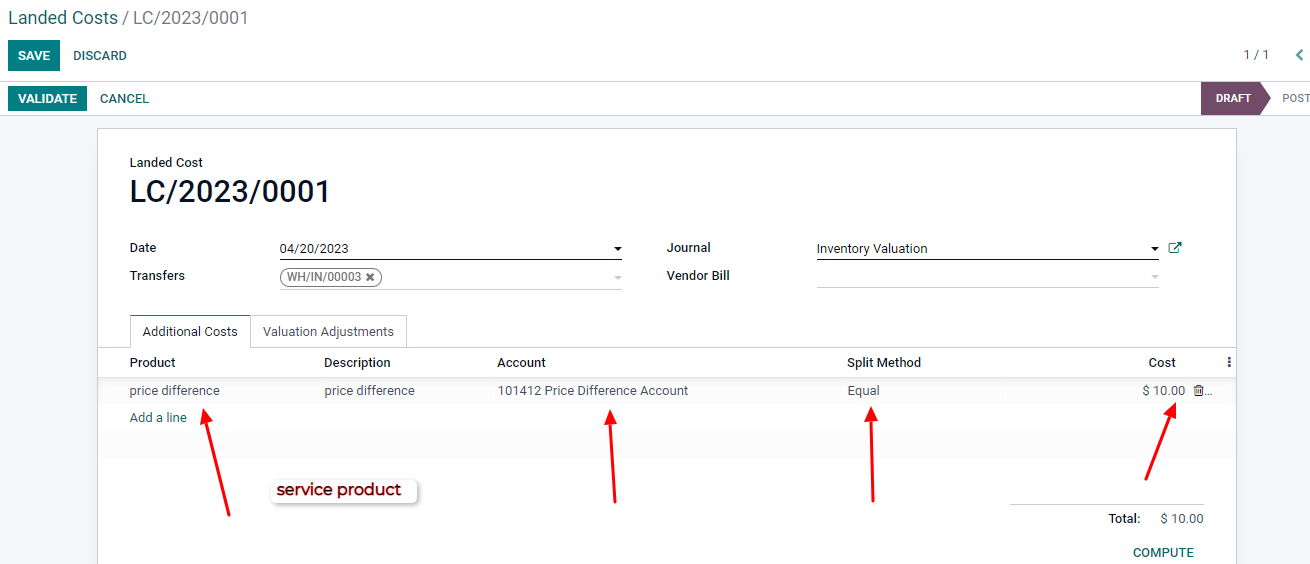Expand the Date field dropdown

point(617,249)
